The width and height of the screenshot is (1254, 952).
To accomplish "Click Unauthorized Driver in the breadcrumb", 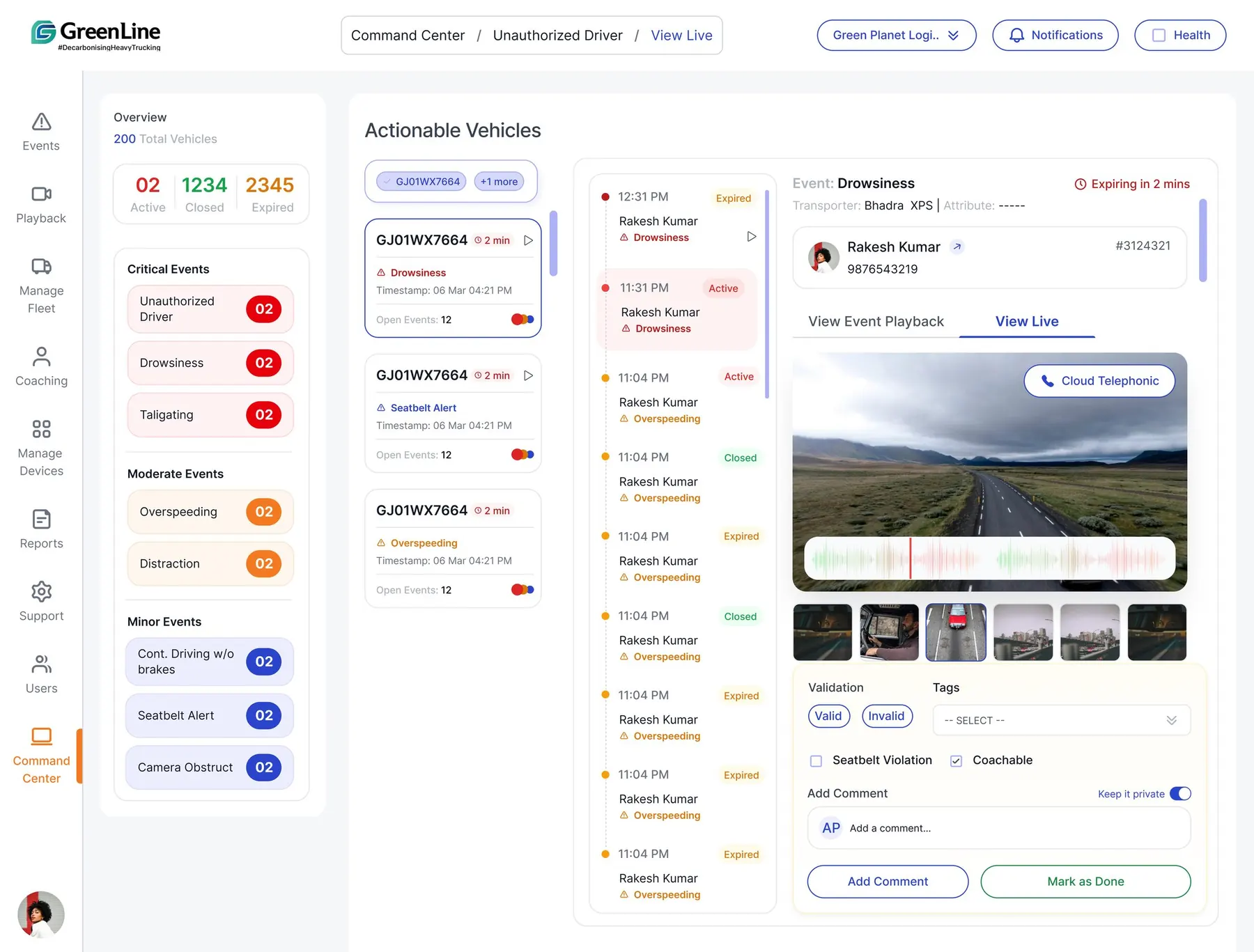I will [557, 36].
